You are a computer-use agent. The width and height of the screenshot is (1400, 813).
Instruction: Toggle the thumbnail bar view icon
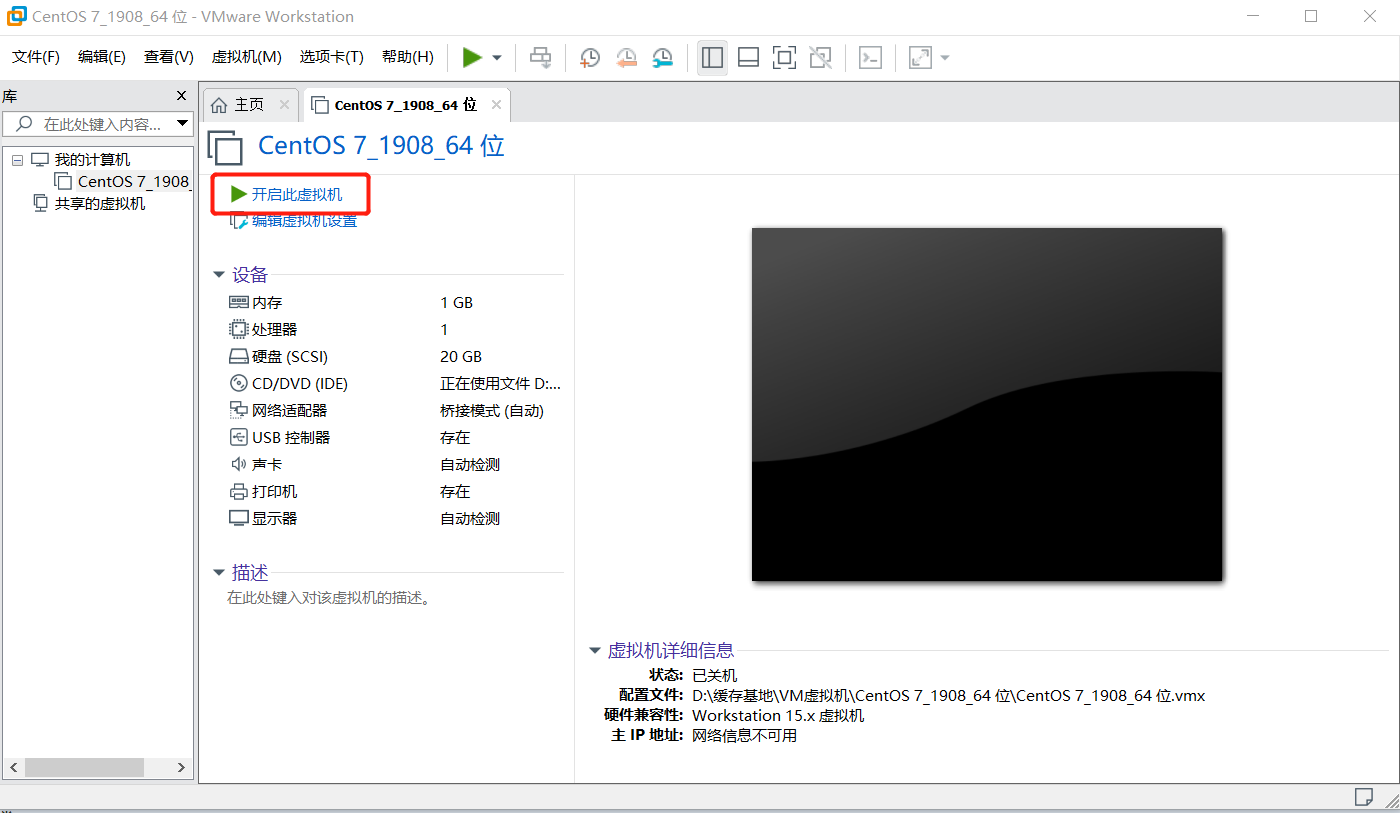tap(748, 58)
